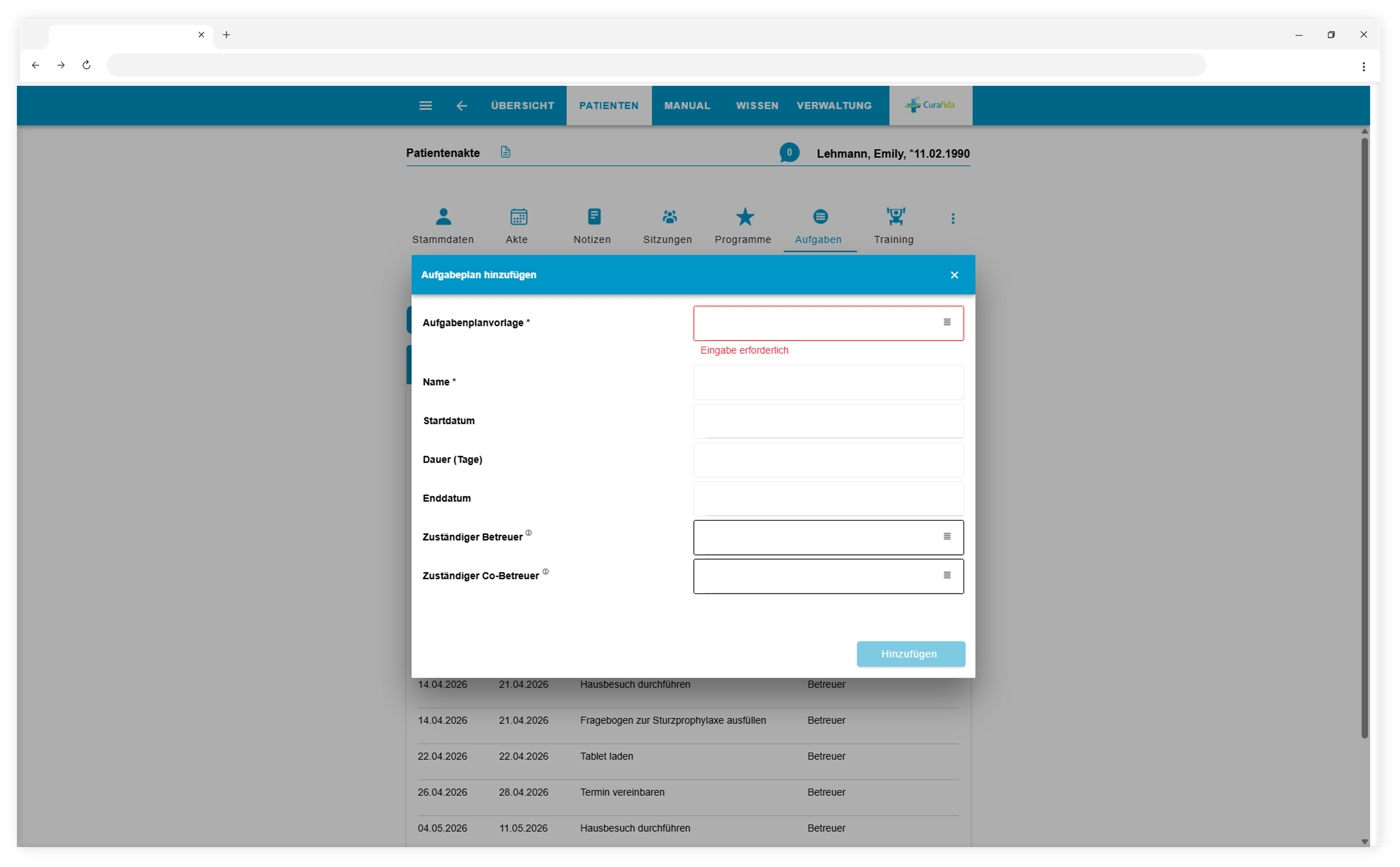
Task: Open the Zuständiger Betreuer list selector
Action: point(947,537)
